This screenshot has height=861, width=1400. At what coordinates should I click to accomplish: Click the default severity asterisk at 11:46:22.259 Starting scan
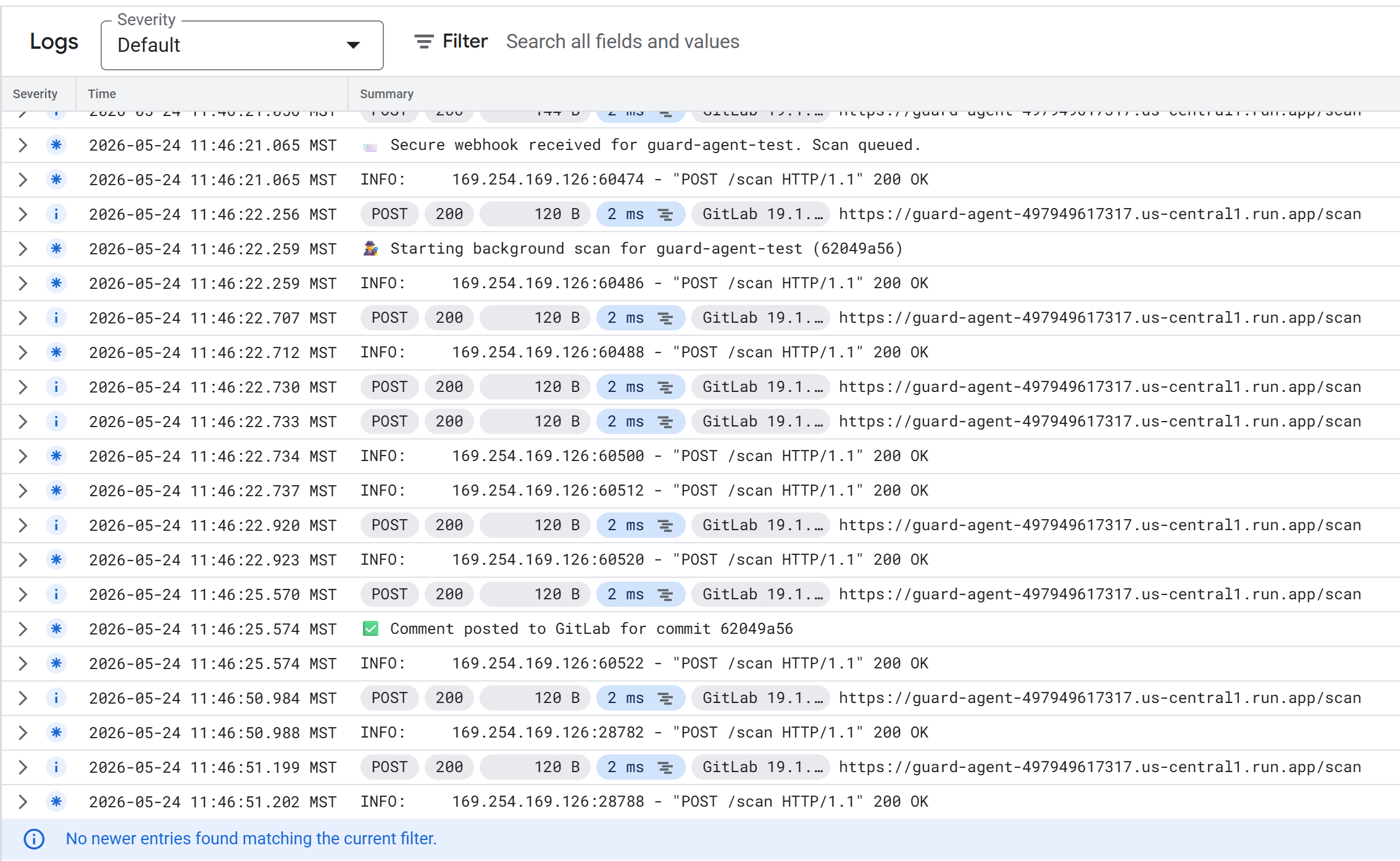click(x=56, y=249)
